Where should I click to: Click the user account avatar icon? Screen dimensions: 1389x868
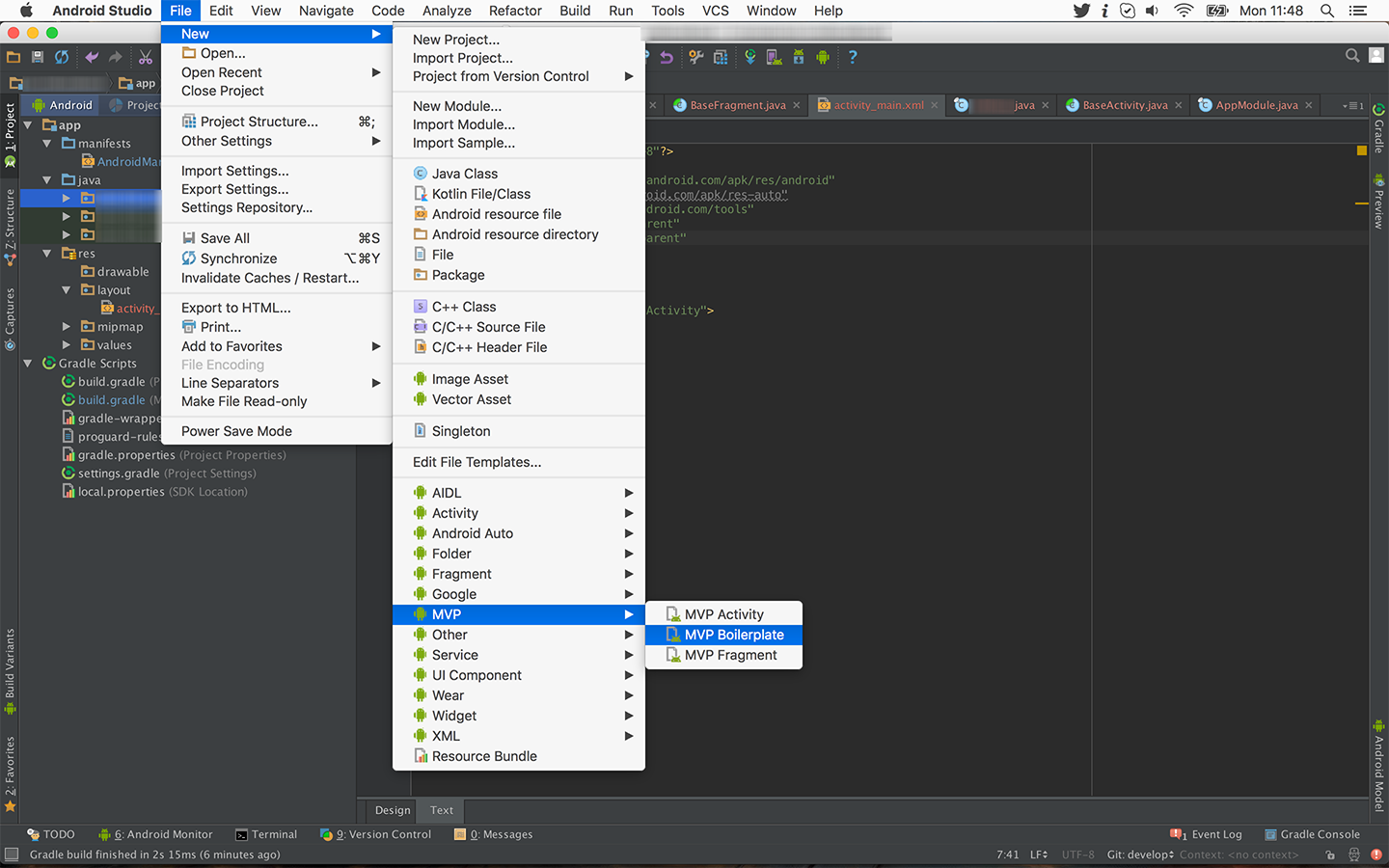click(1376, 56)
